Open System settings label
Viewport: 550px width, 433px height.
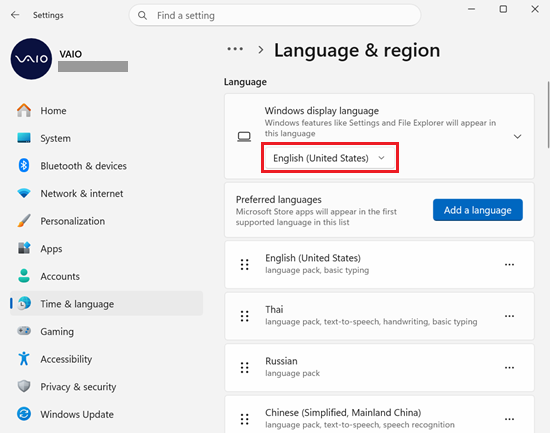click(55, 138)
